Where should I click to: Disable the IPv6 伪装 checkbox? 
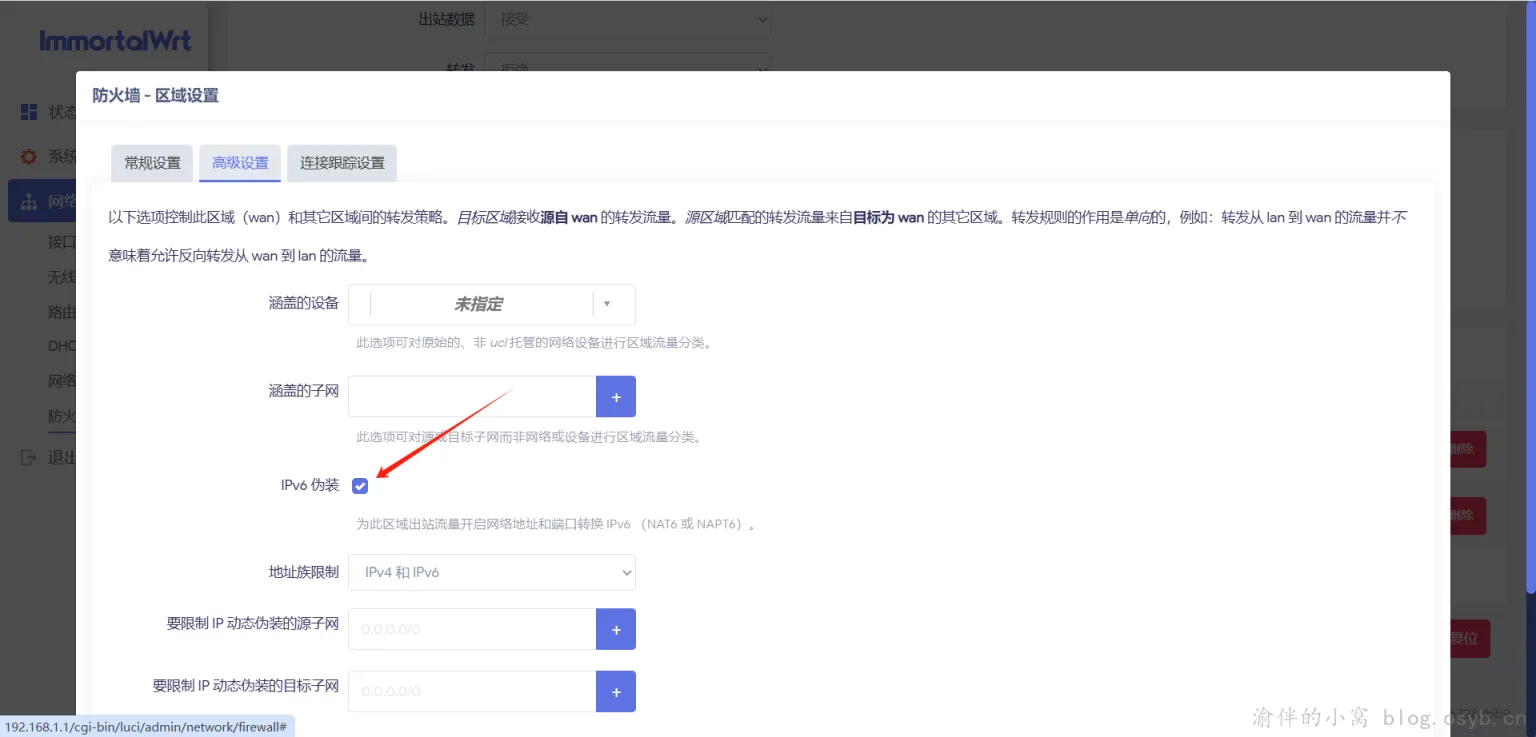click(x=360, y=485)
